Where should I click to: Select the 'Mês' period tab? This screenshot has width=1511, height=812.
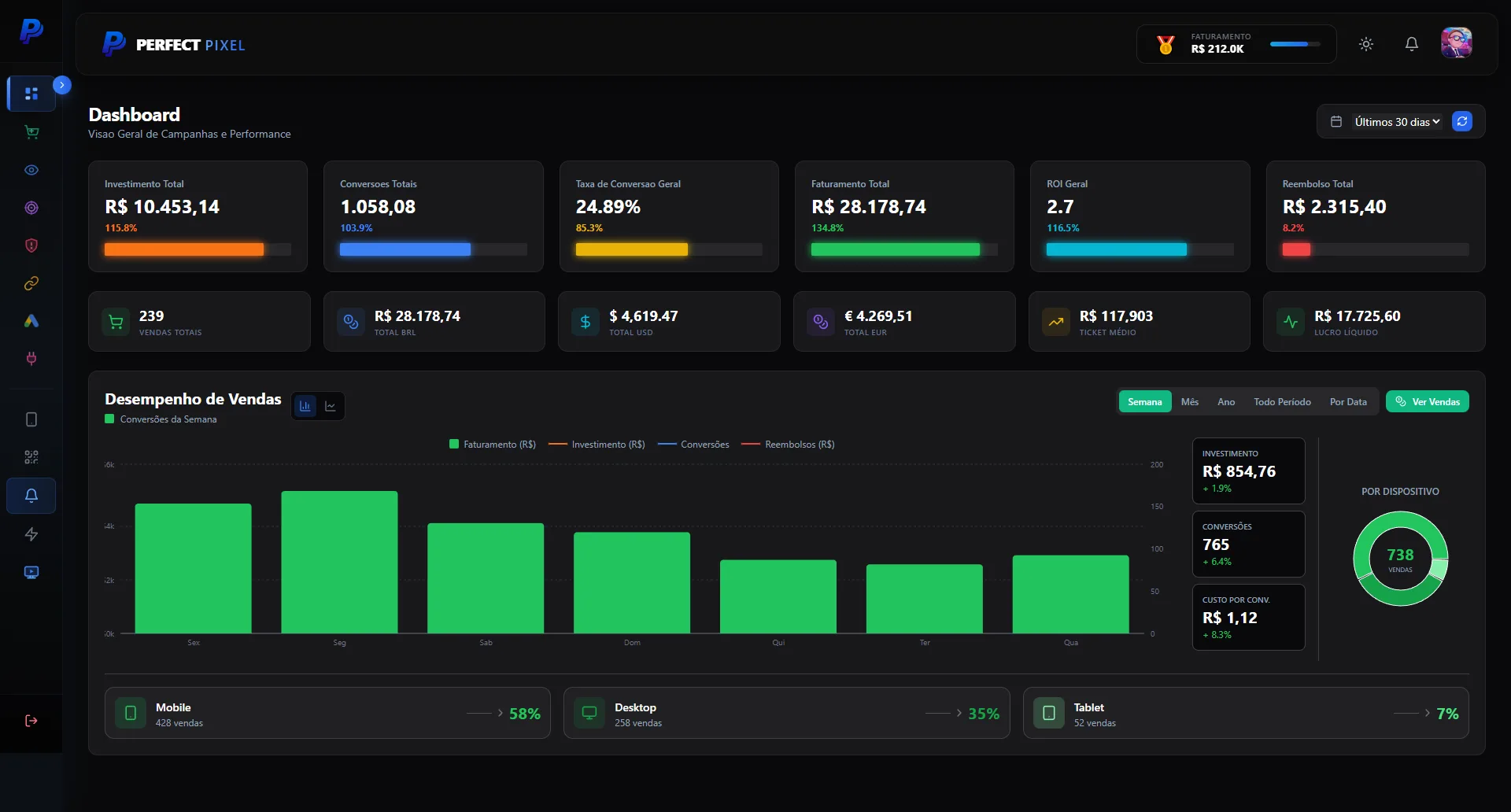[1189, 402]
